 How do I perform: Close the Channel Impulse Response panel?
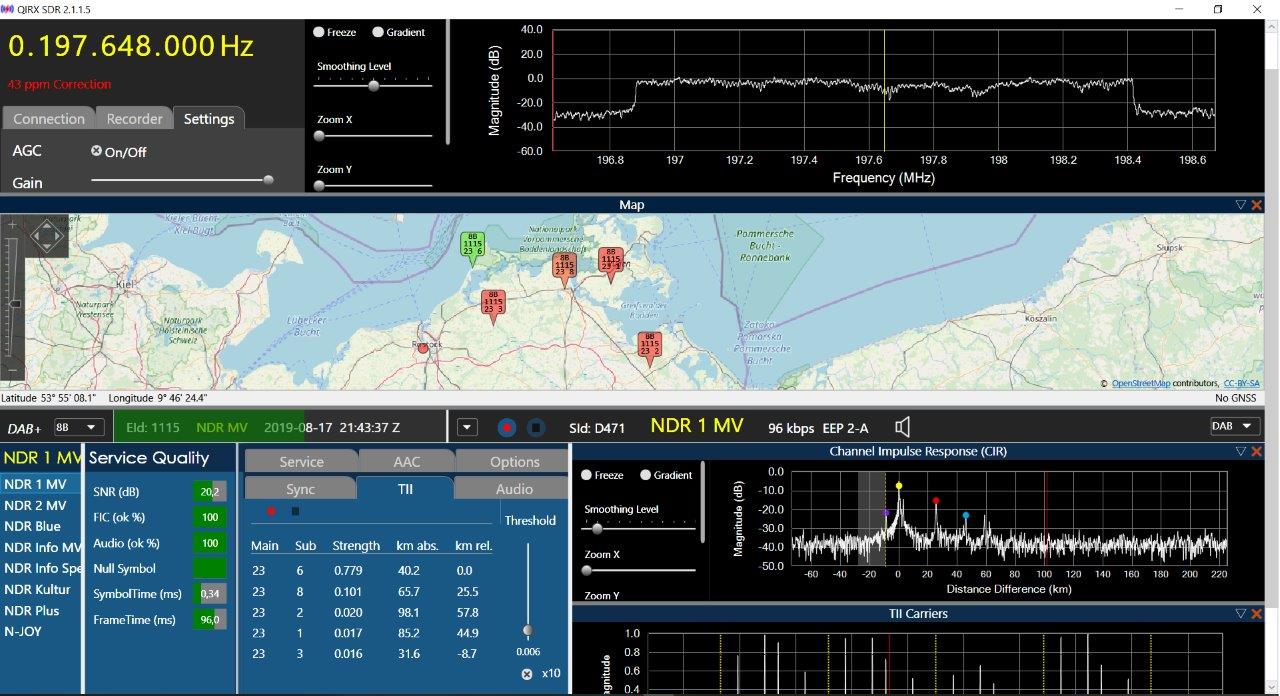click(x=1257, y=452)
